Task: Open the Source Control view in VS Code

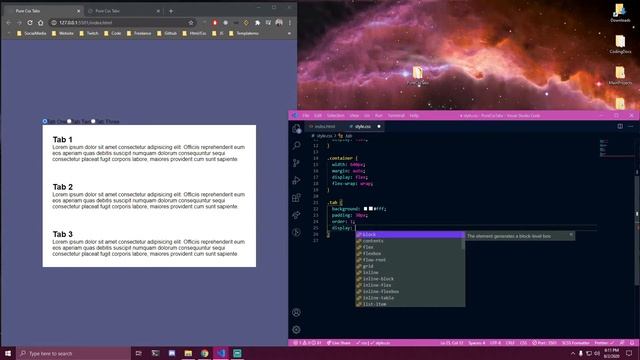Action: tap(297, 163)
